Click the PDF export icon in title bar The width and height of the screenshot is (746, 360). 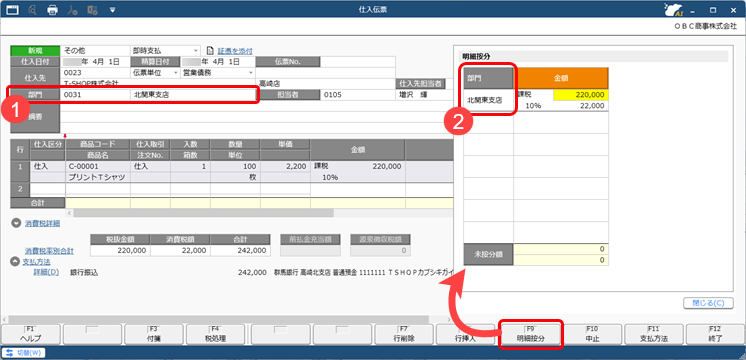[x=72, y=10]
